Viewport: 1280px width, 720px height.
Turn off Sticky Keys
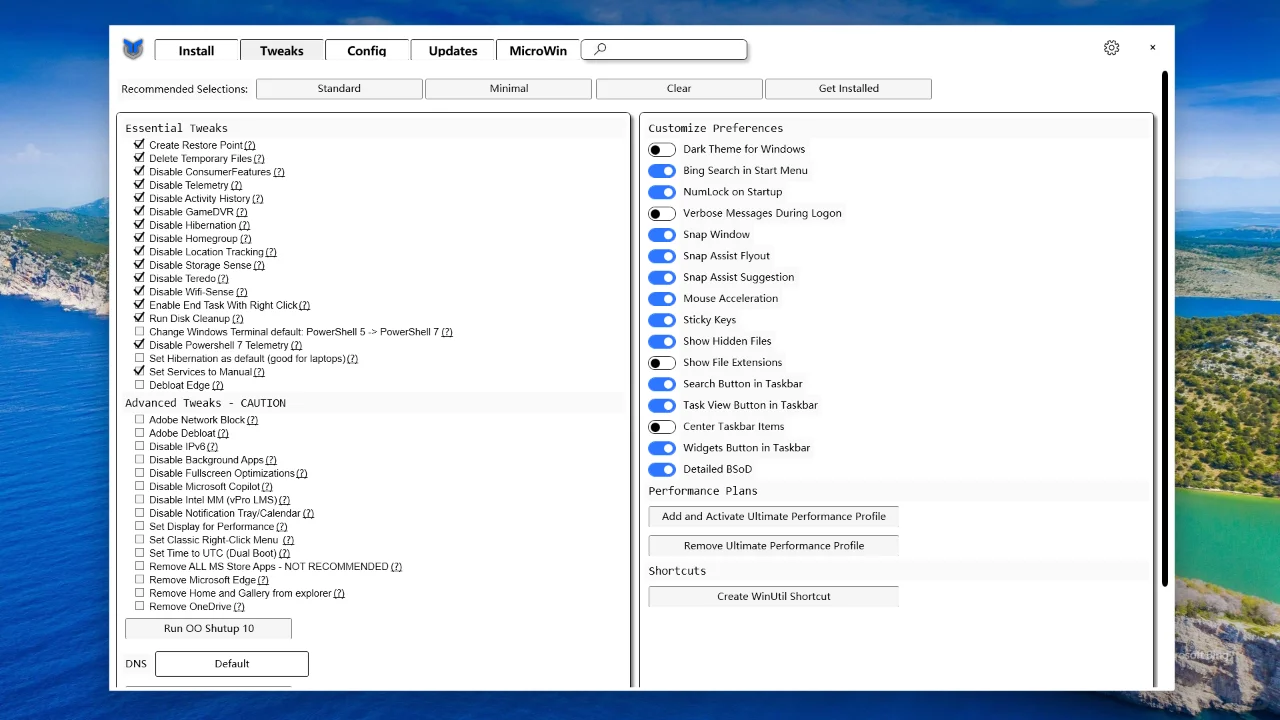(662, 320)
